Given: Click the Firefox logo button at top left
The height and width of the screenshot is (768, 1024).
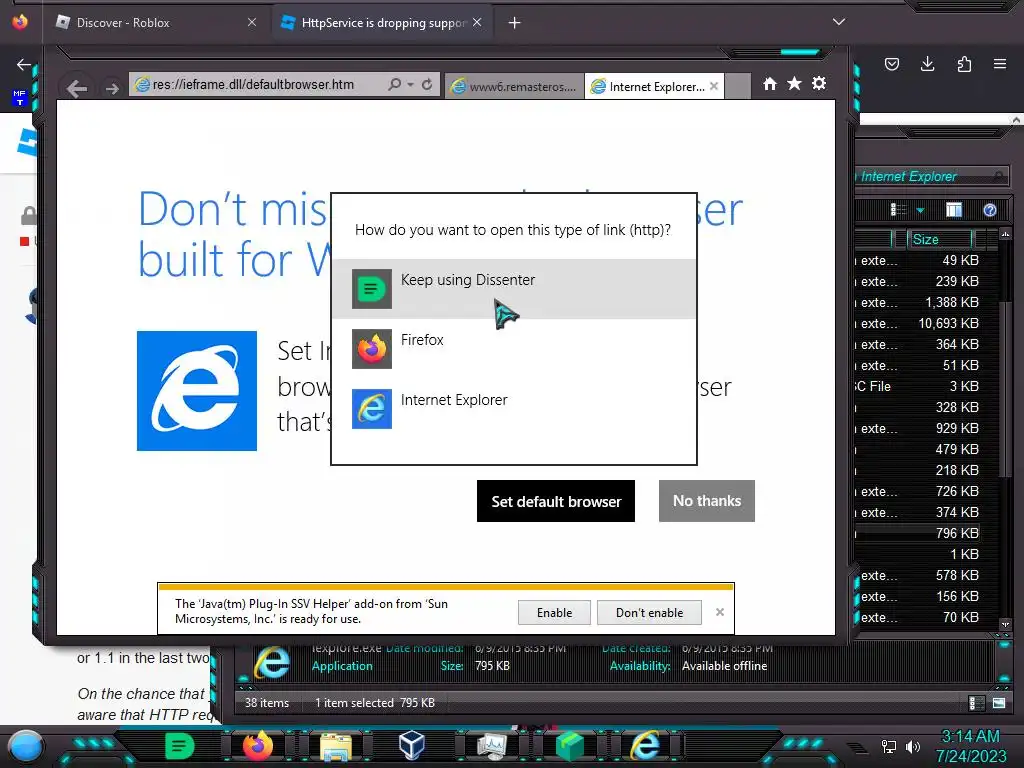Looking at the screenshot, I should click(x=20, y=22).
